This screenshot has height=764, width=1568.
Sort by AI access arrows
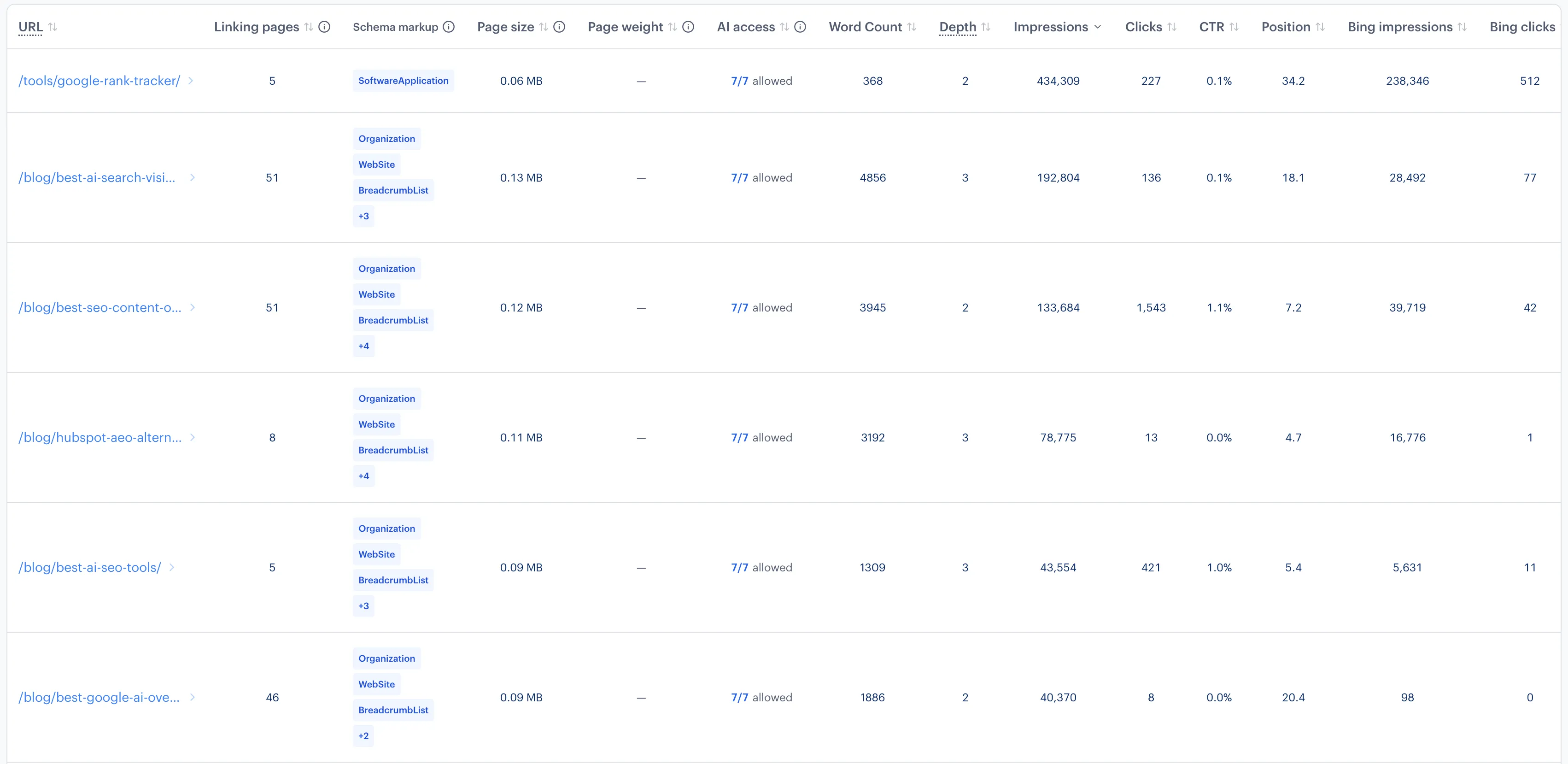click(784, 27)
